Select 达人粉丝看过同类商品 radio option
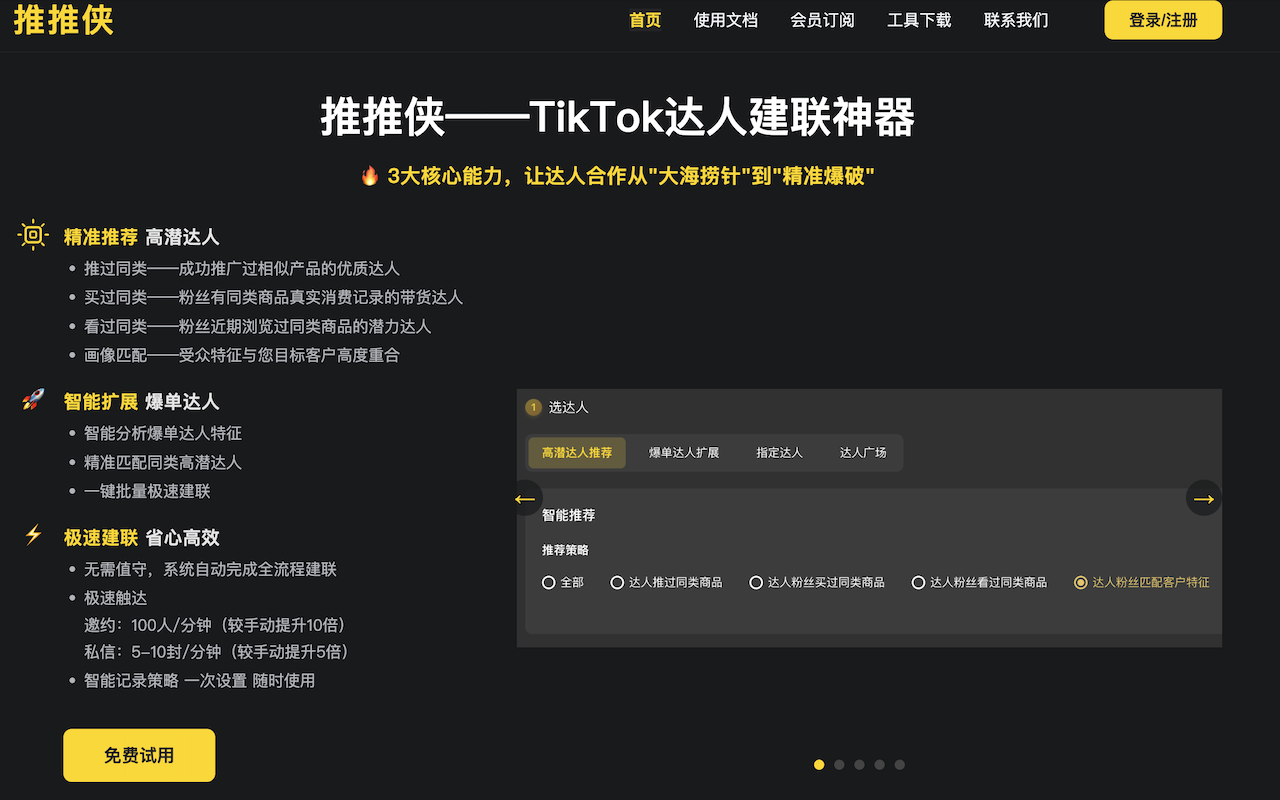The image size is (1280, 800). (x=979, y=582)
